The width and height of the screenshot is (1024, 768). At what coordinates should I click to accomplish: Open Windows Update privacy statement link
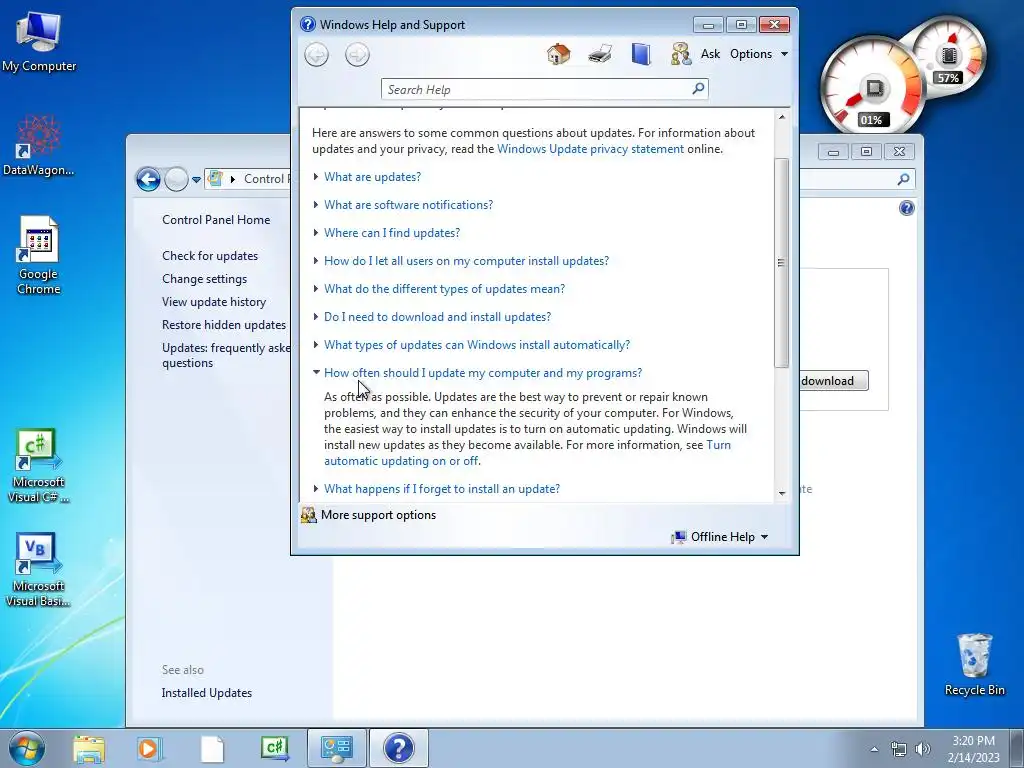click(x=590, y=149)
